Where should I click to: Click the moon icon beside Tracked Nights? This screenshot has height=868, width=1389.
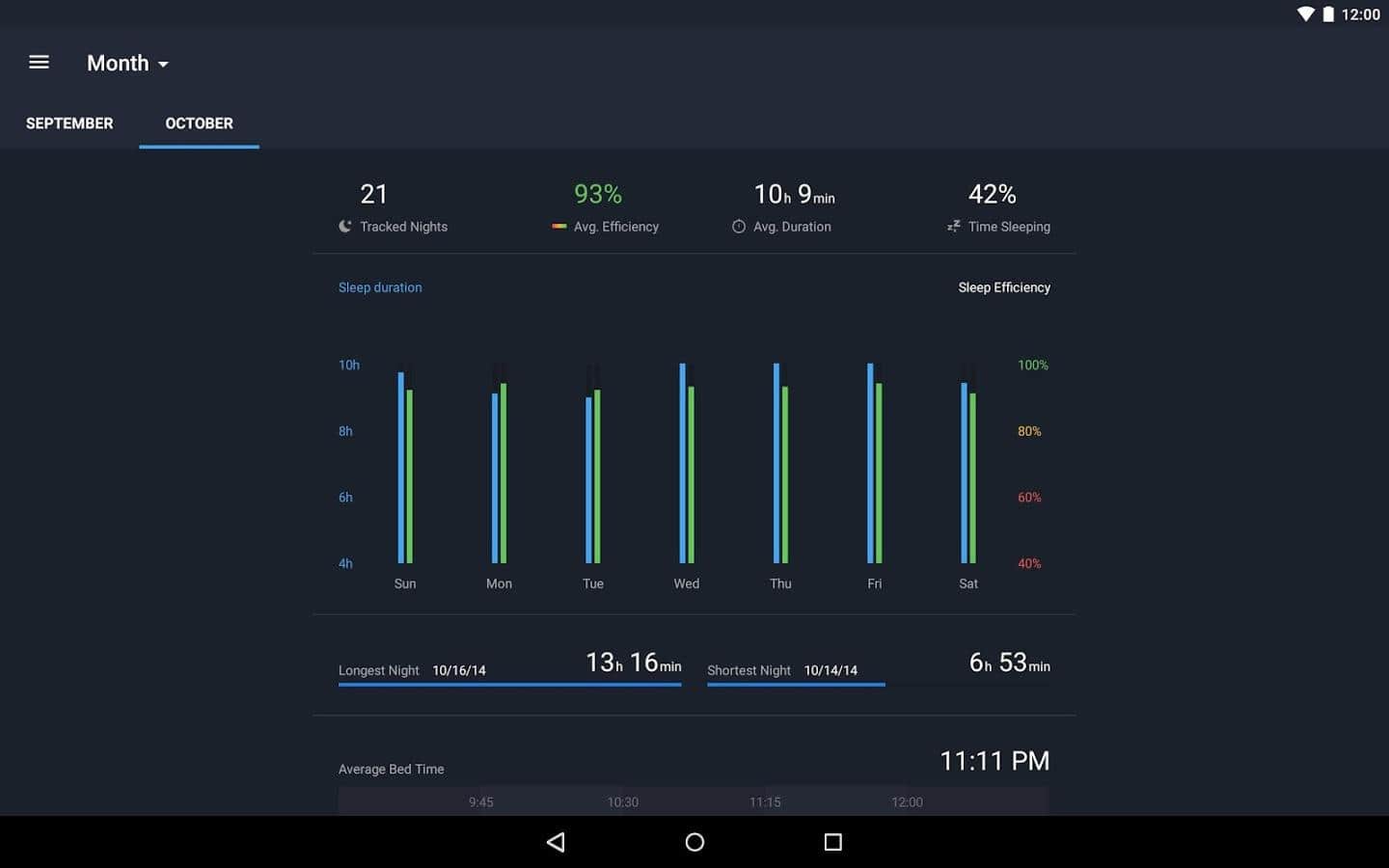pyautogui.click(x=345, y=227)
